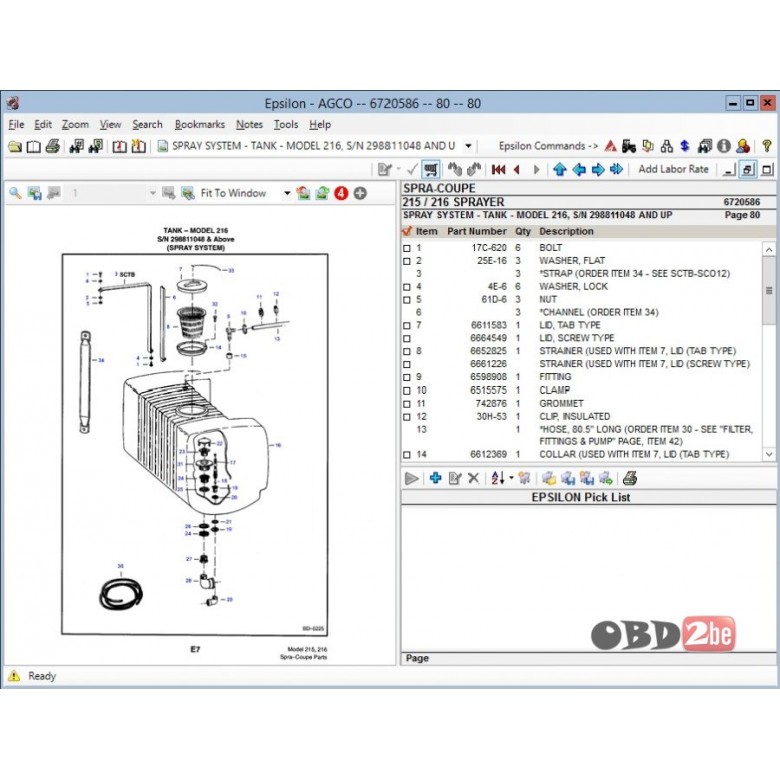Viewport: 780px width, 780px height.
Task: Open the Edit menu
Action: click(x=43, y=124)
